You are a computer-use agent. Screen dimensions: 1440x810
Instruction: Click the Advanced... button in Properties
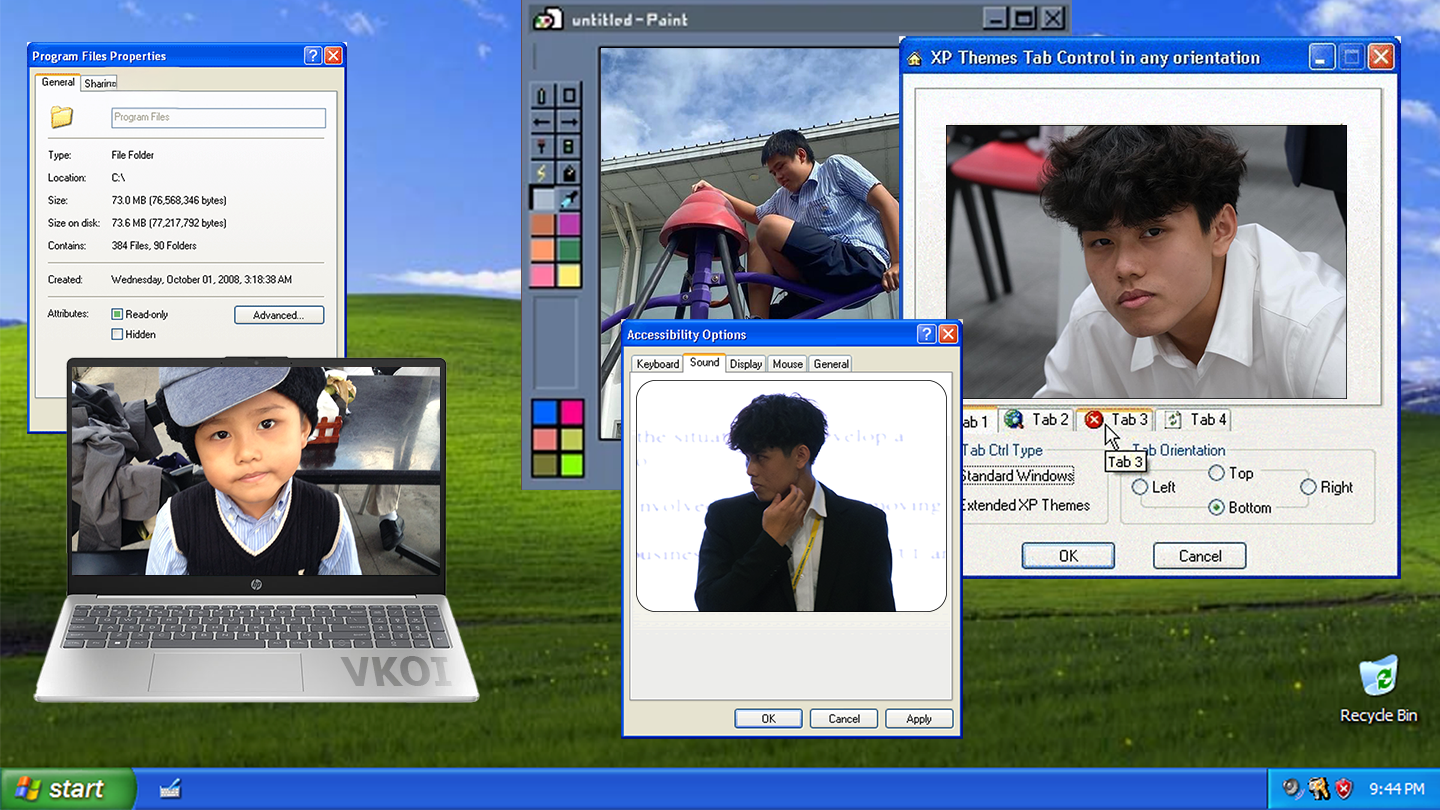point(279,315)
